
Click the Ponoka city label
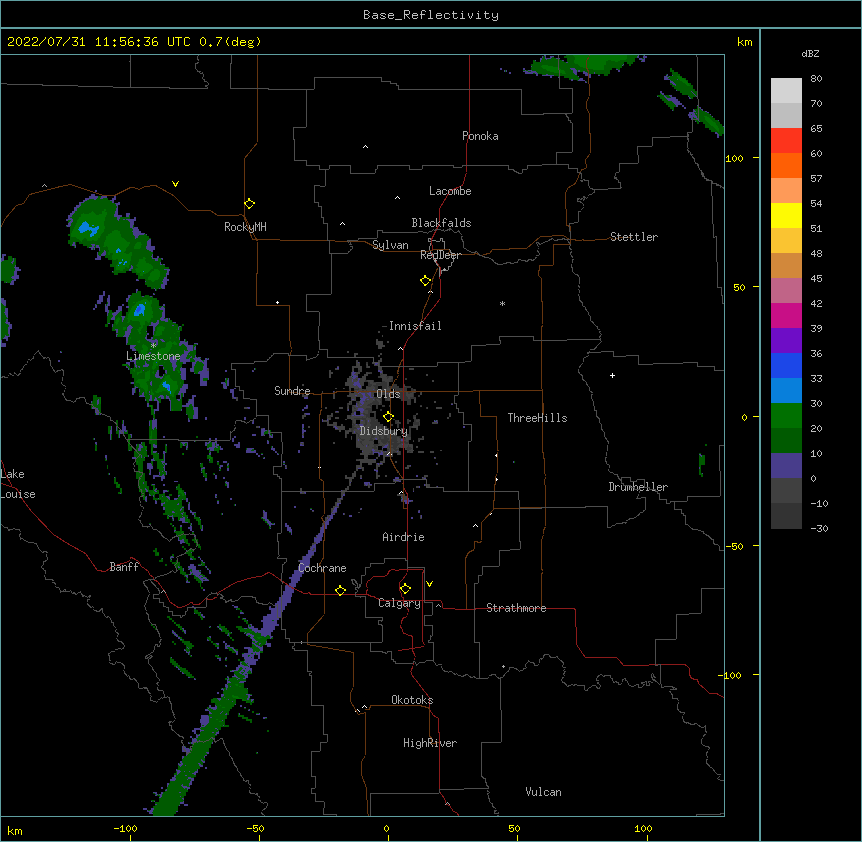pos(480,136)
